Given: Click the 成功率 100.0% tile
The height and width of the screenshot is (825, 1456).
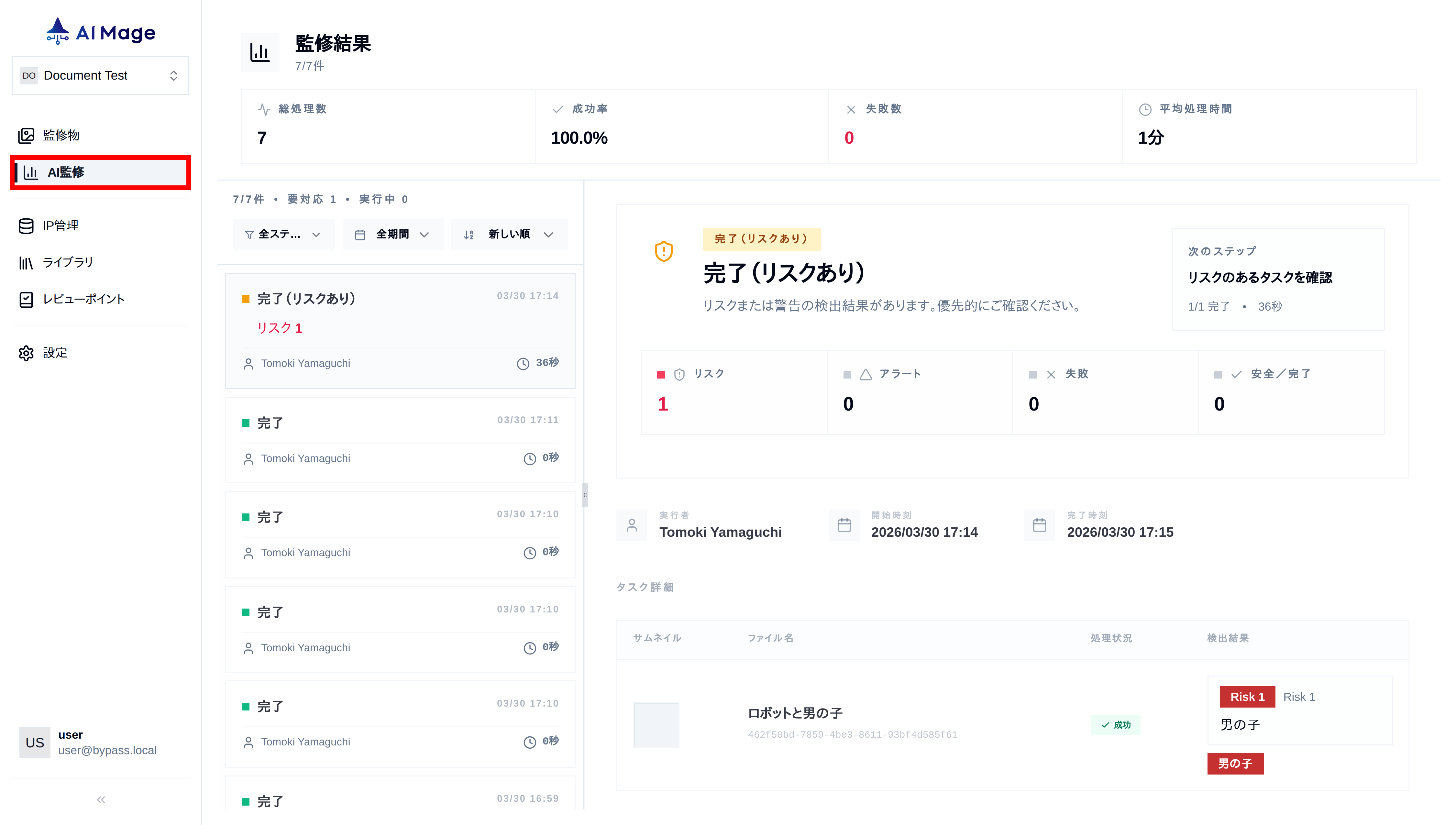Looking at the screenshot, I should tap(681, 126).
